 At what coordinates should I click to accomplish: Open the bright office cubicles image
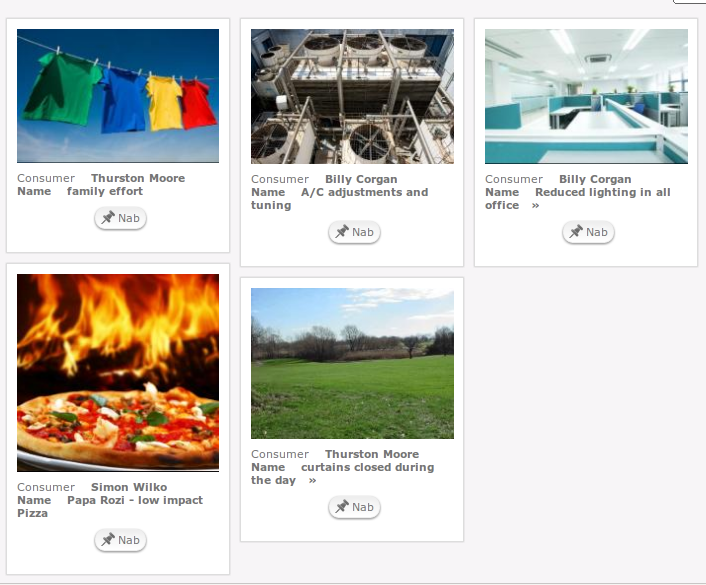[x=586, y=96]
